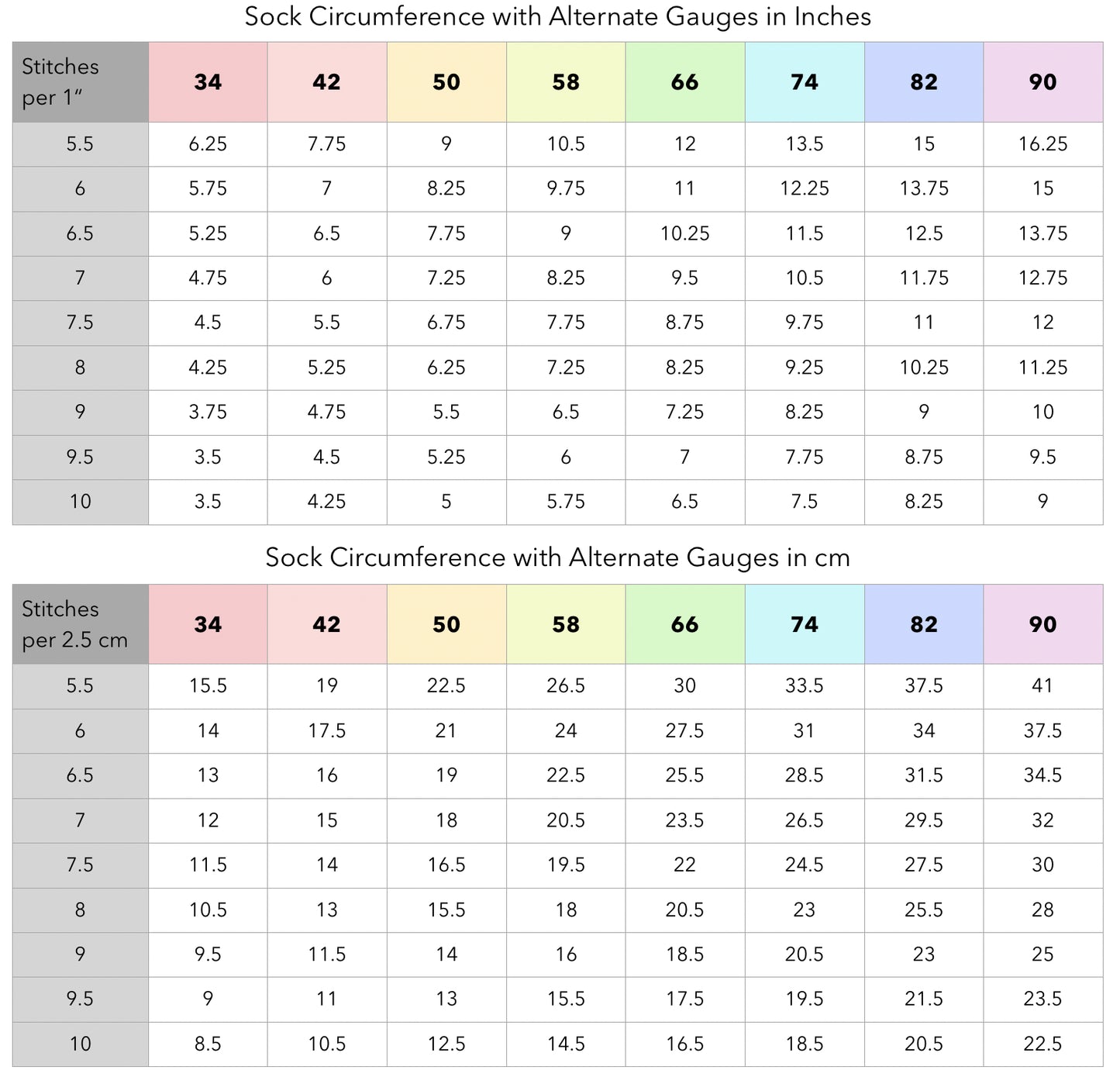Click pink 34 column header in inches table
Image resolution: width=1120 pixels, height=1077 pixels.
(208, 82)
